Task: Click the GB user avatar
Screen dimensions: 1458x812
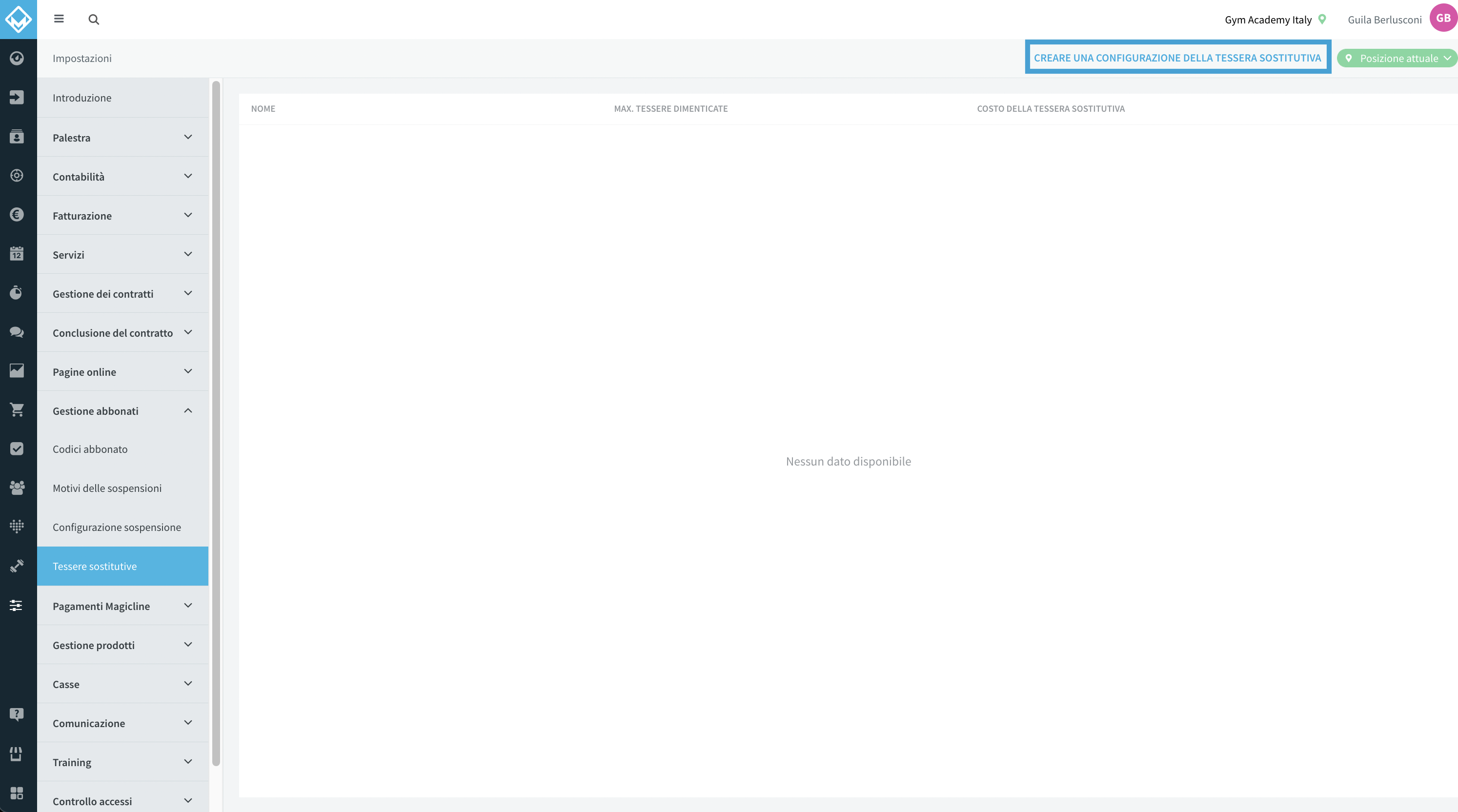Action: tap(1443, 18)
